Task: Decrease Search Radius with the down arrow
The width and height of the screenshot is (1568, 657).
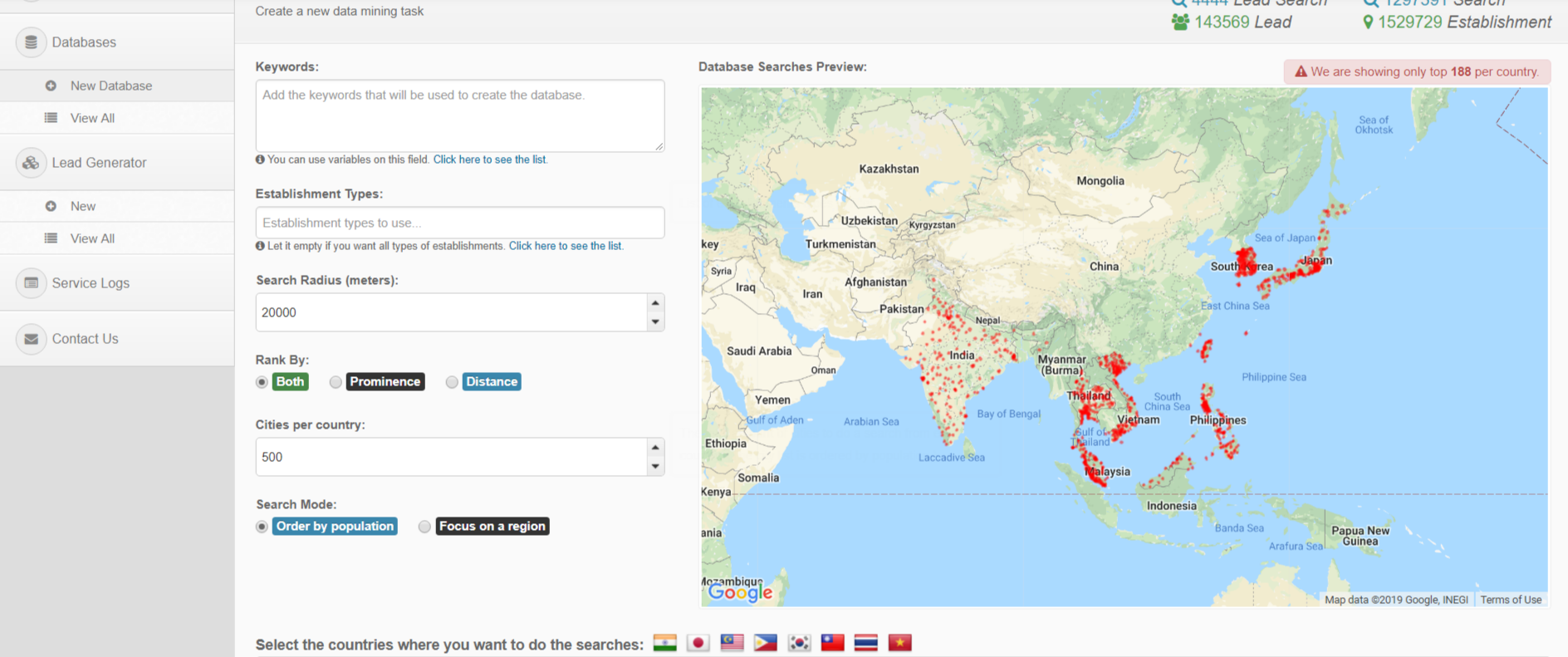Action: (x=655, y=321)
